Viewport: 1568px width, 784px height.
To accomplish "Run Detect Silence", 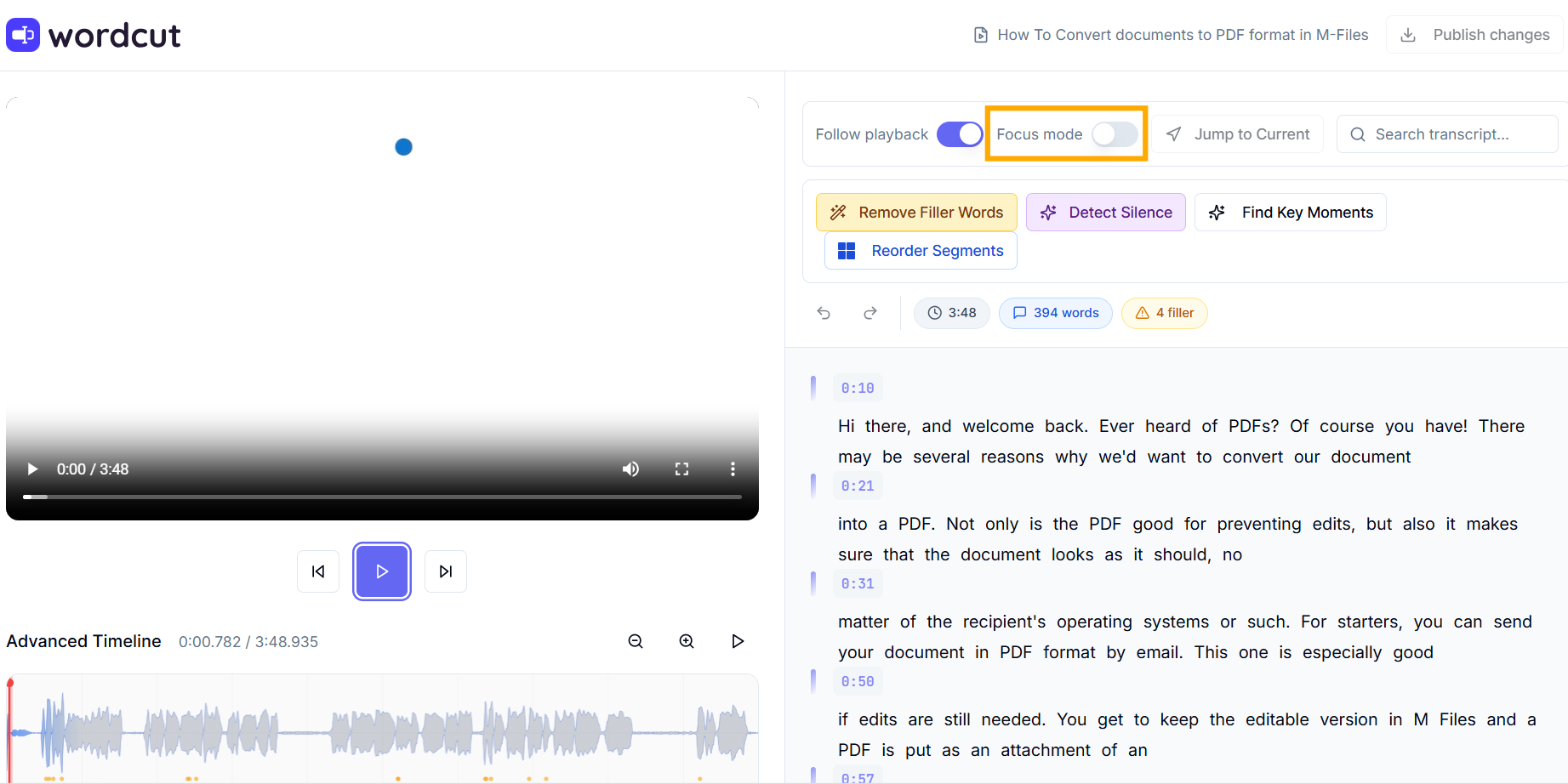I will click(1105, 213).
